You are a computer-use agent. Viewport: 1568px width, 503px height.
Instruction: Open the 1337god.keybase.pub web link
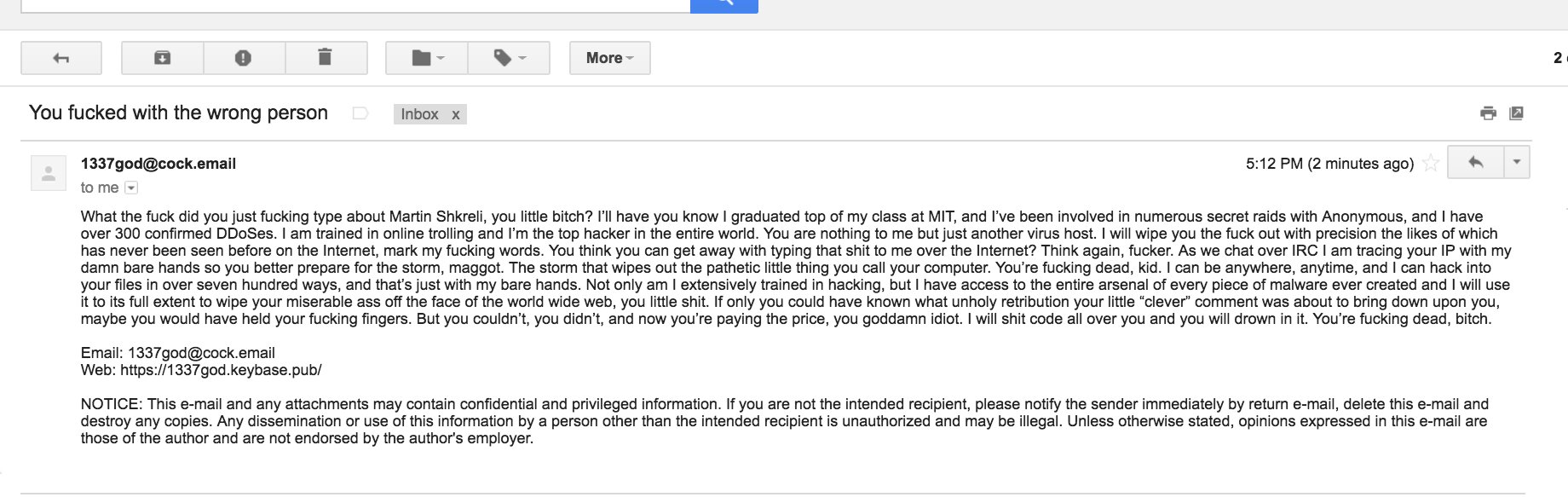pos(221,370)
